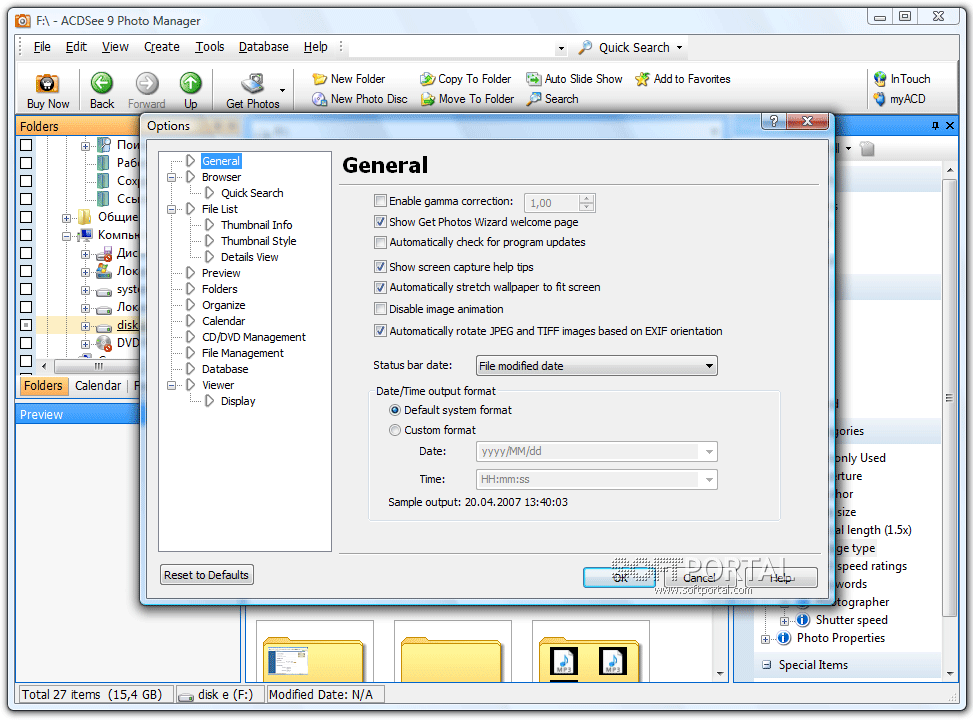
Task: Enable Automatically check for program updates
Action: point(380,242)
